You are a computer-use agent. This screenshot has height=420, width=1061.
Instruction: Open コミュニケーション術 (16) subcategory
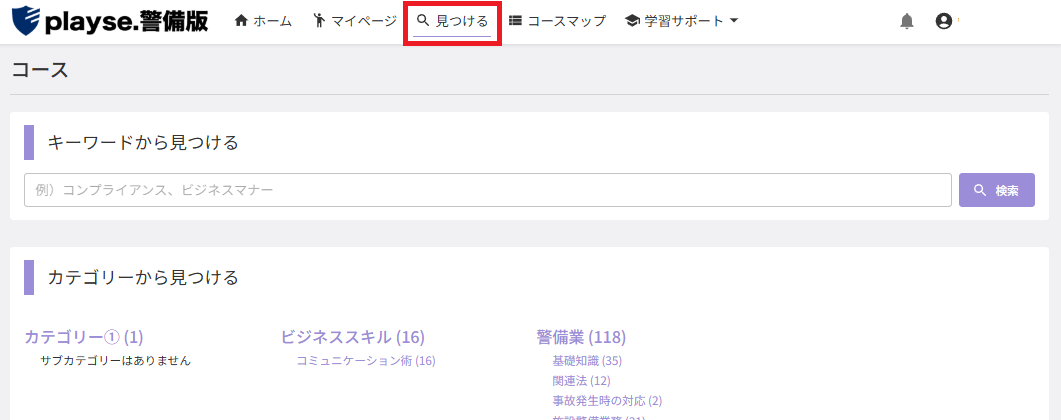tap(366, 360)
